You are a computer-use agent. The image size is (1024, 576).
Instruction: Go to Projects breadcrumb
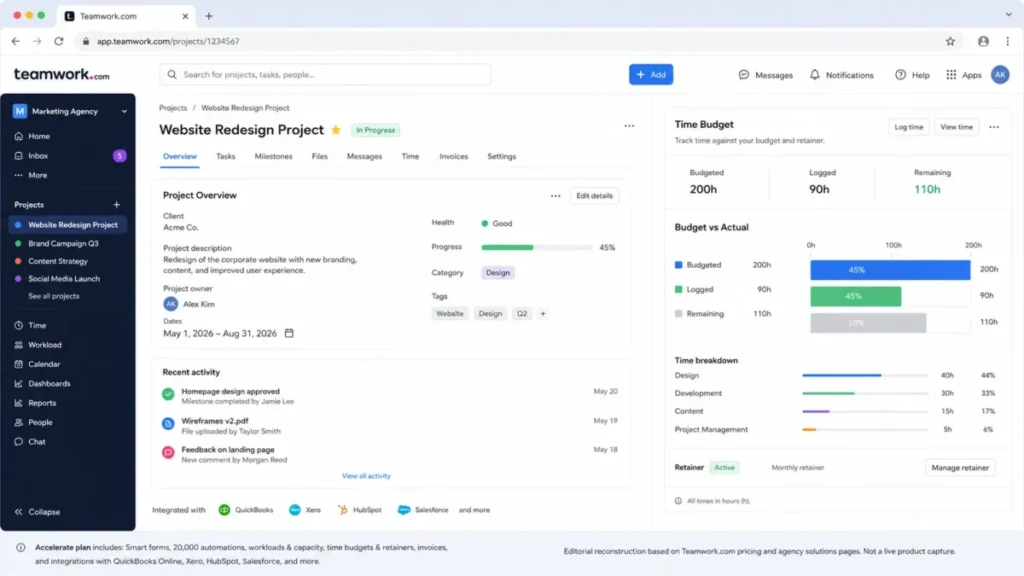click(x=173, y=108)
